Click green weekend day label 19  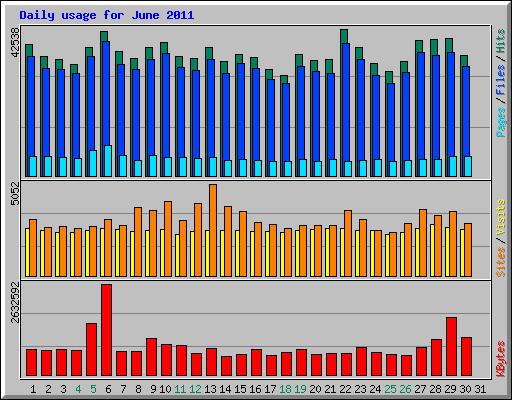[300, 389]
